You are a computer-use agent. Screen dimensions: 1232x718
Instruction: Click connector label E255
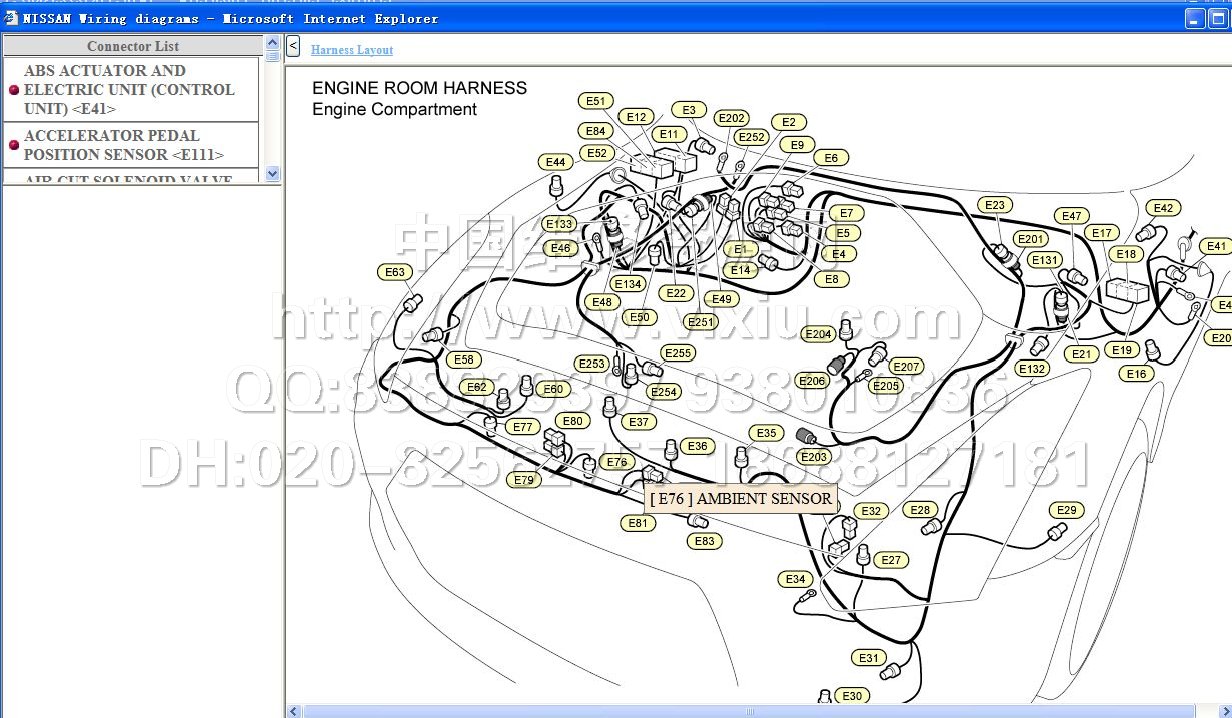point(678,353)
